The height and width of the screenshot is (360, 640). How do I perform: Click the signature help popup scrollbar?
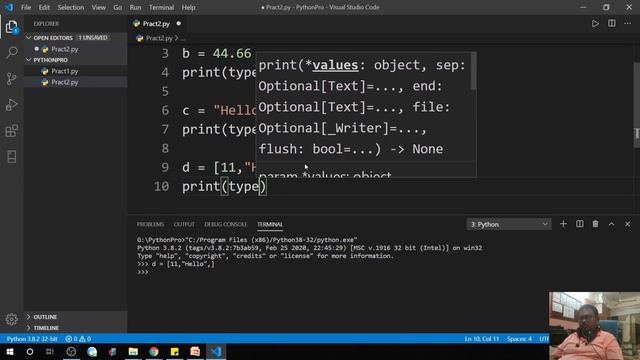pos(473,71)
